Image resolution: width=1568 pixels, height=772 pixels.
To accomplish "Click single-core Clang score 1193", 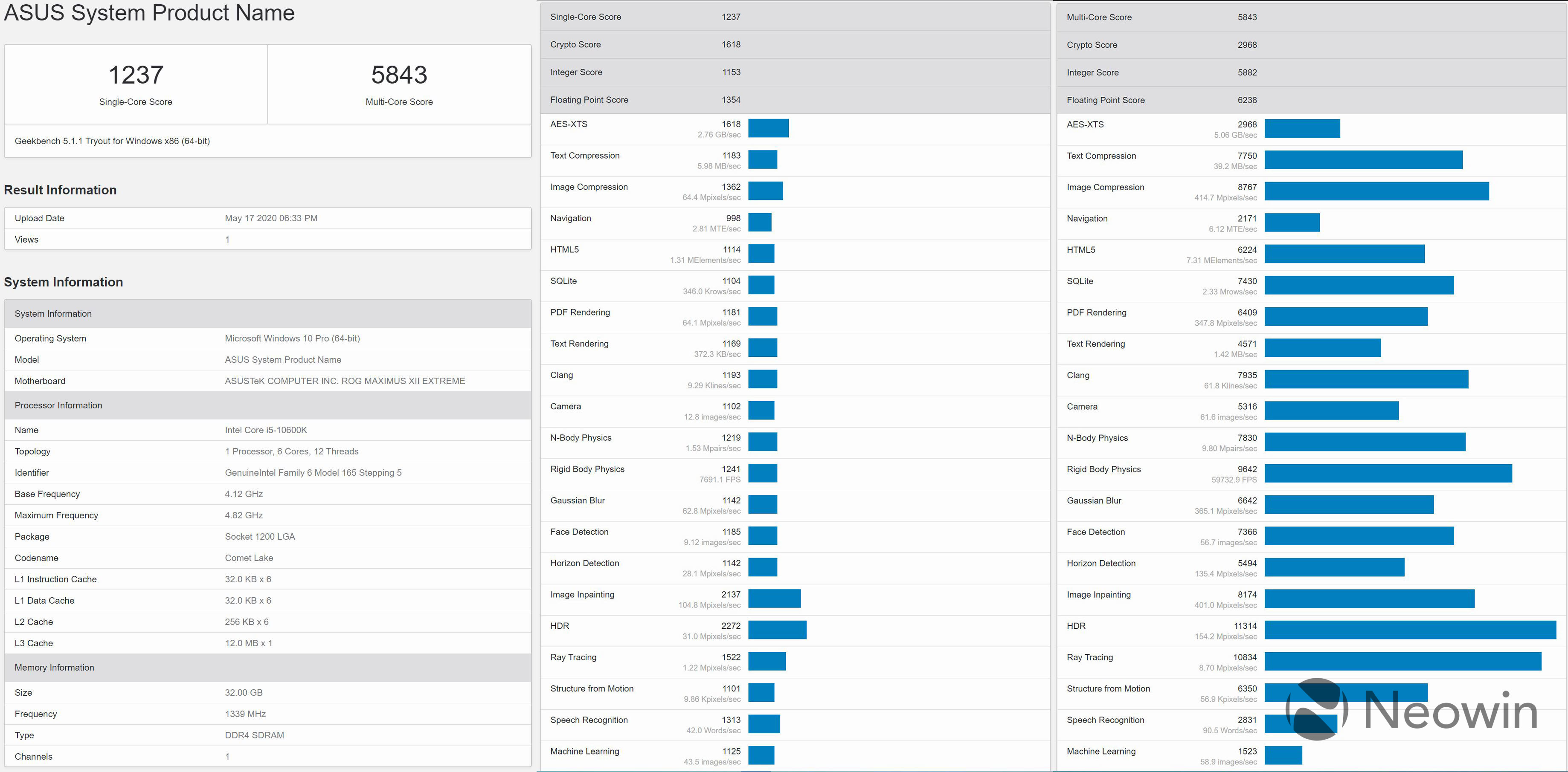I will coord(731,375).
